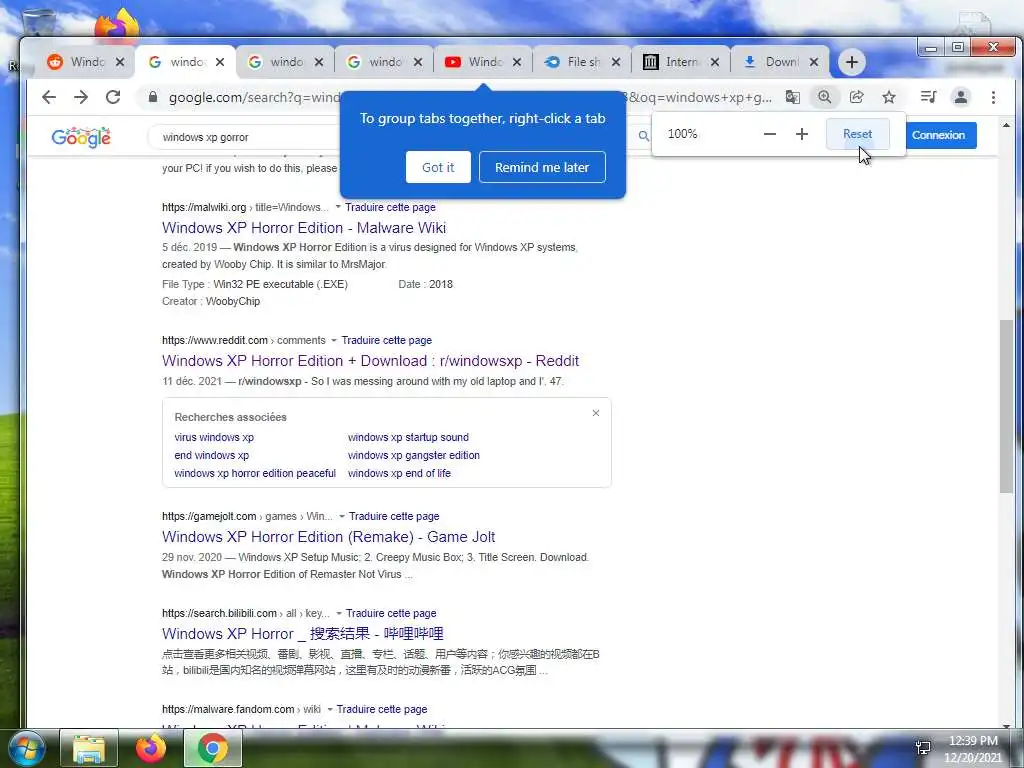Search related 'end windows xp'

click(212, 455)
